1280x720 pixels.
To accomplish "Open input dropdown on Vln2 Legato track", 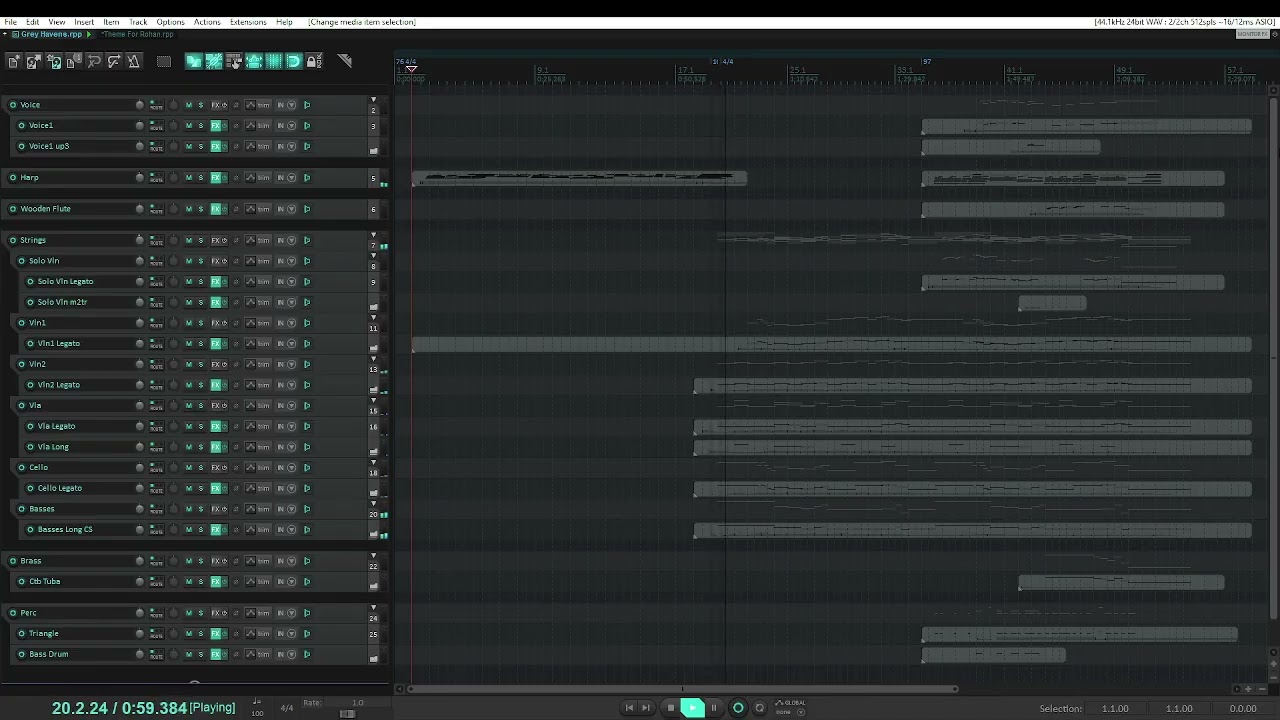I will [x=291, y=385].
